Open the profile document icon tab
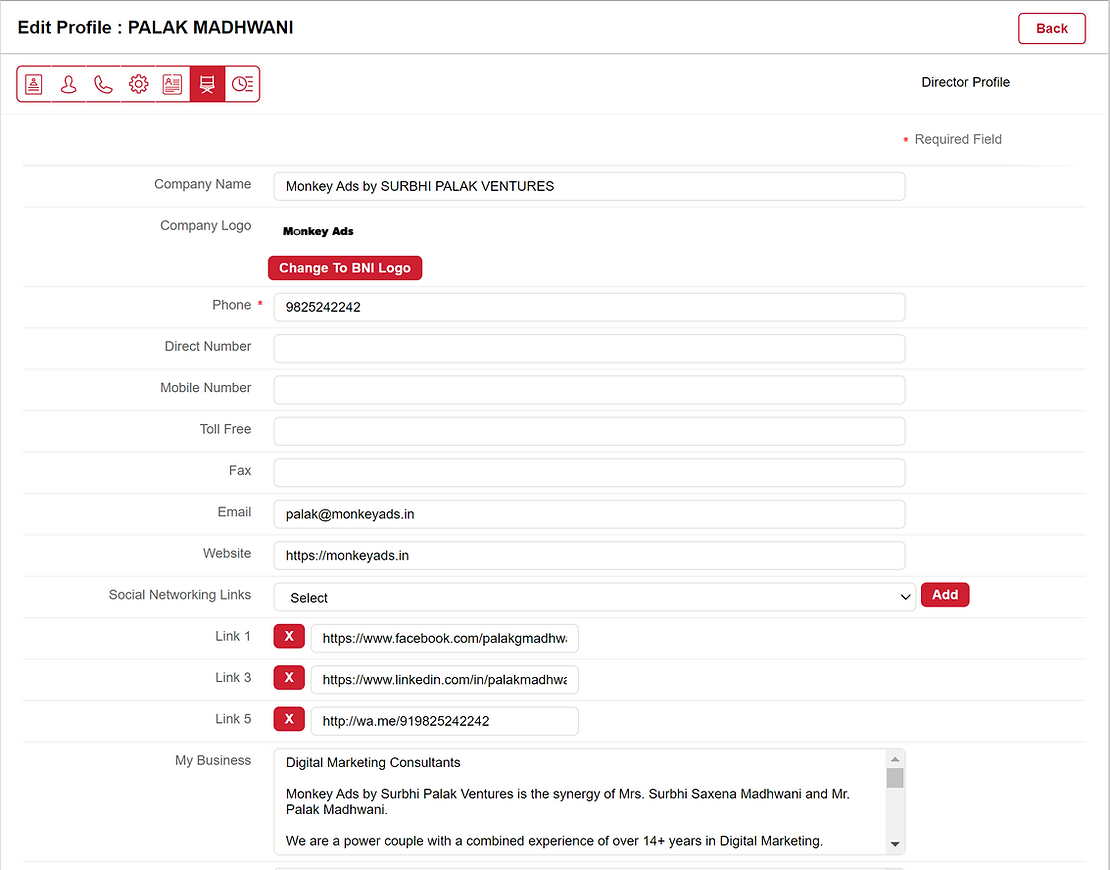The image size is (1110, 870). coord(34,85)
